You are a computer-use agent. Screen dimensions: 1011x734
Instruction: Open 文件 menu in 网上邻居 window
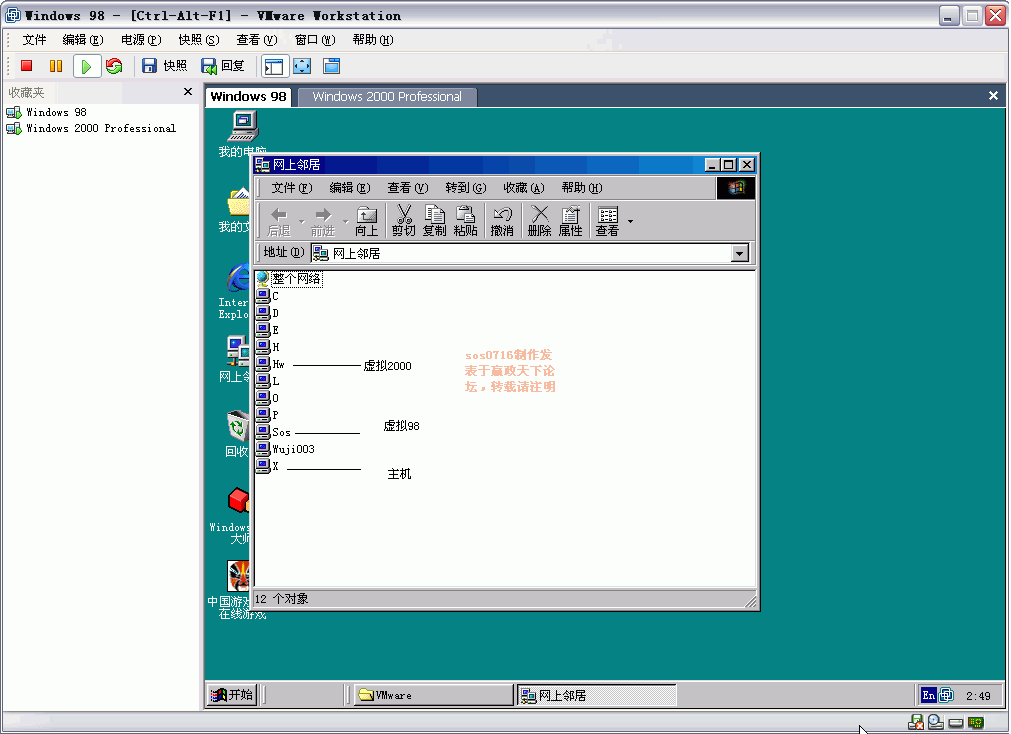292,188
